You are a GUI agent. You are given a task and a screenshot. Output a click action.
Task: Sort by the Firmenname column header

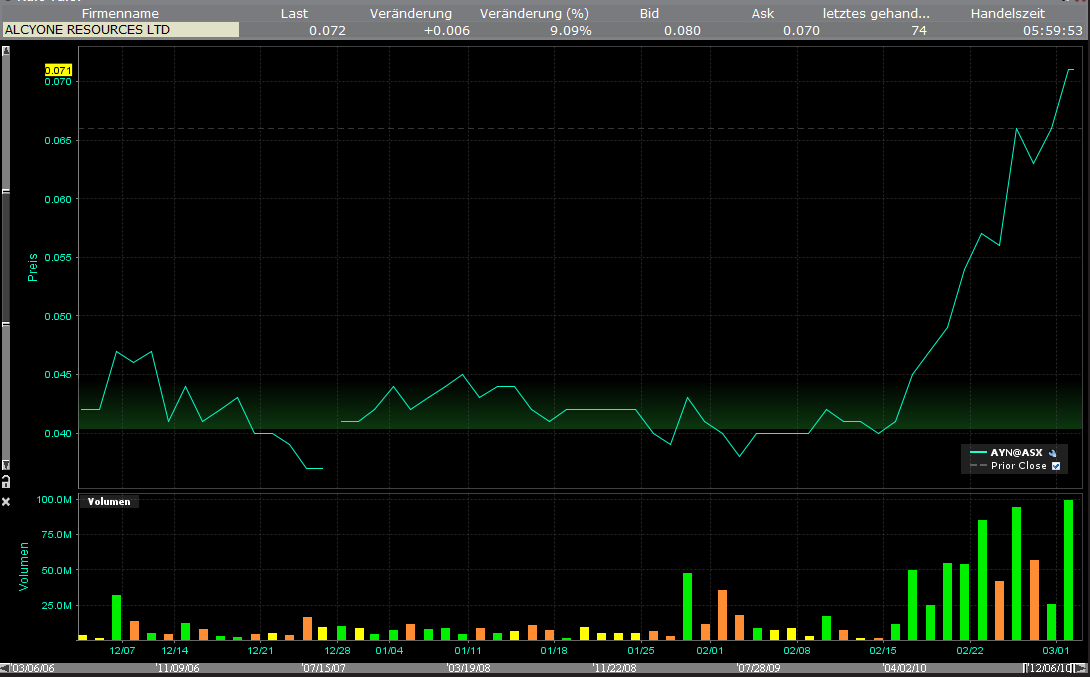tap(120, 14)
